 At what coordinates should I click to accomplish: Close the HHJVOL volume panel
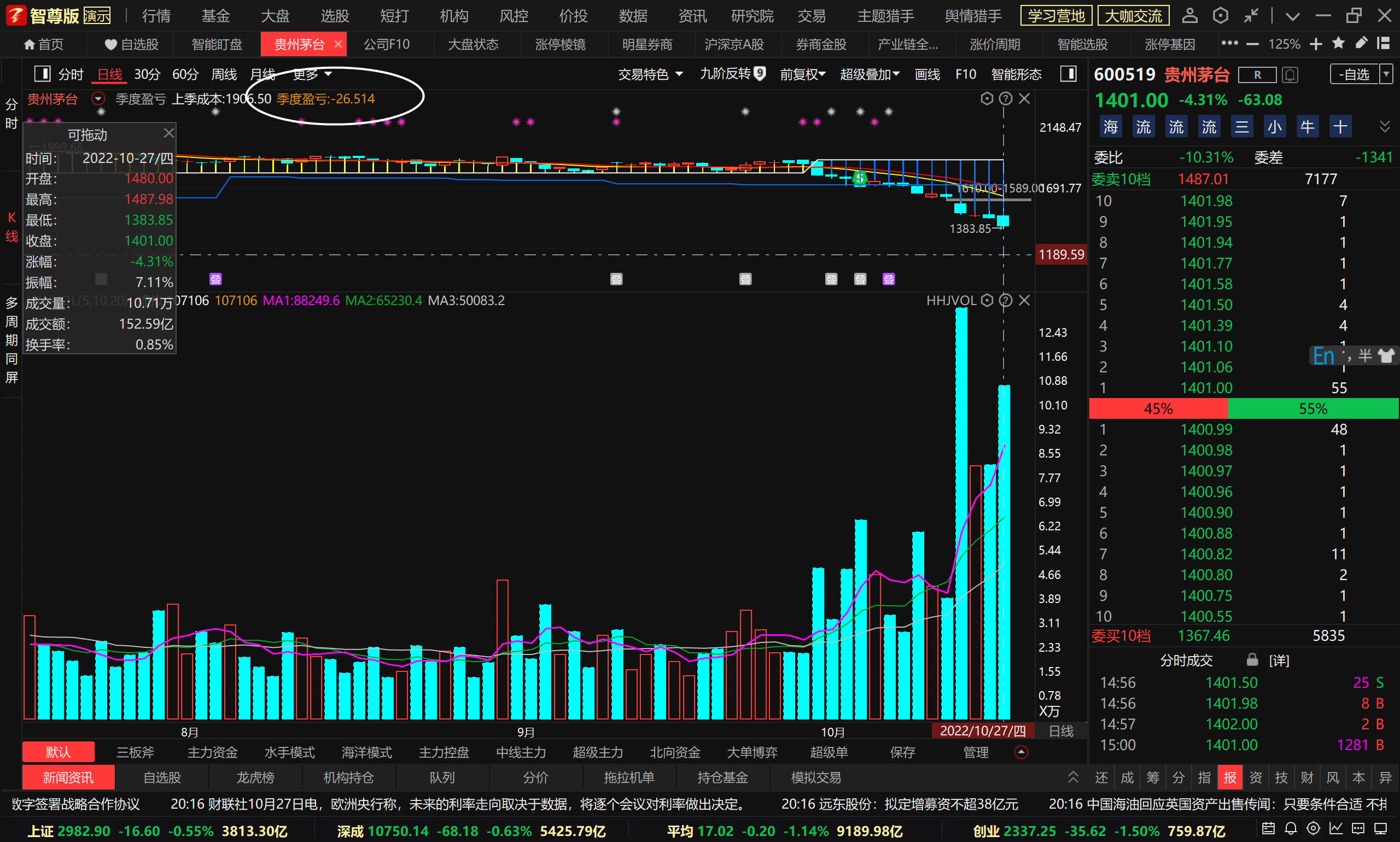tap(1024, 300)
